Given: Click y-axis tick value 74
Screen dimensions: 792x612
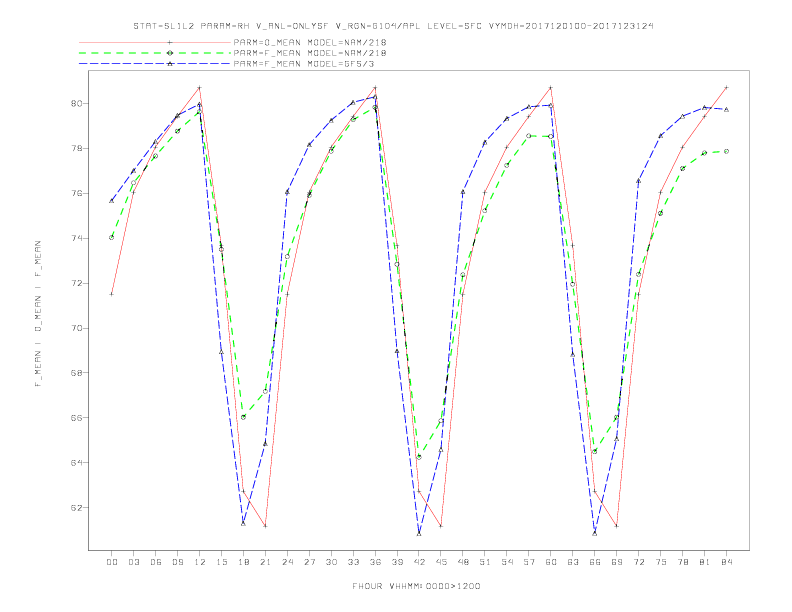Looking at the screenshot, I should click(x=76, y=238).
